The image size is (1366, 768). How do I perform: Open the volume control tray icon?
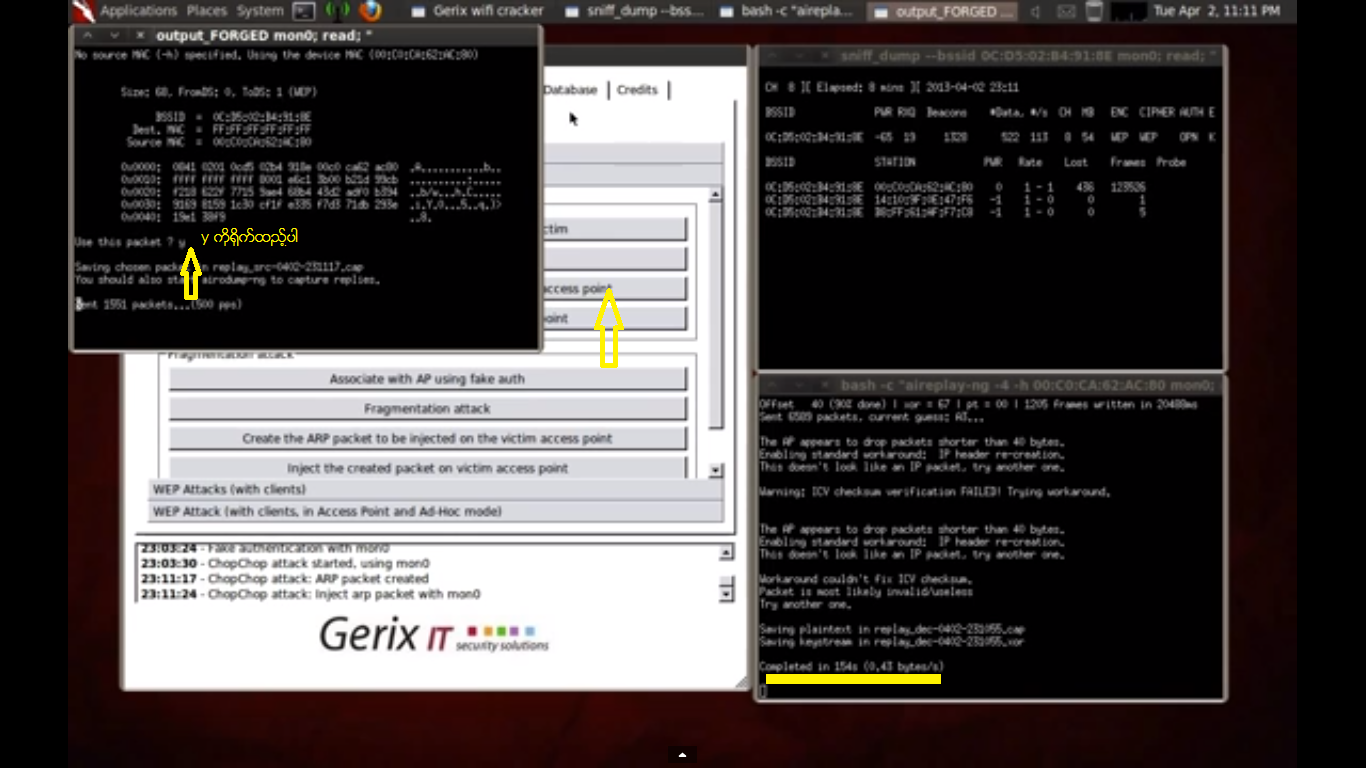coord(1036,12)
